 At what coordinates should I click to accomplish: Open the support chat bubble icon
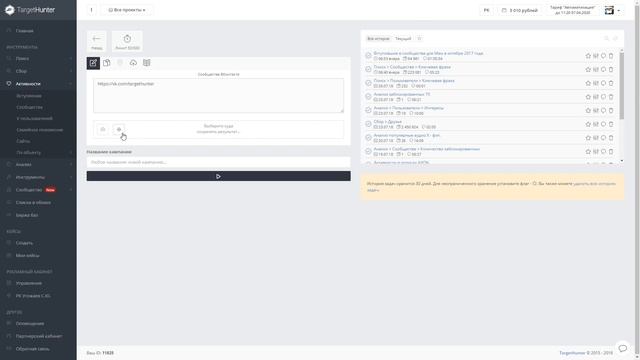click(622, 348)
